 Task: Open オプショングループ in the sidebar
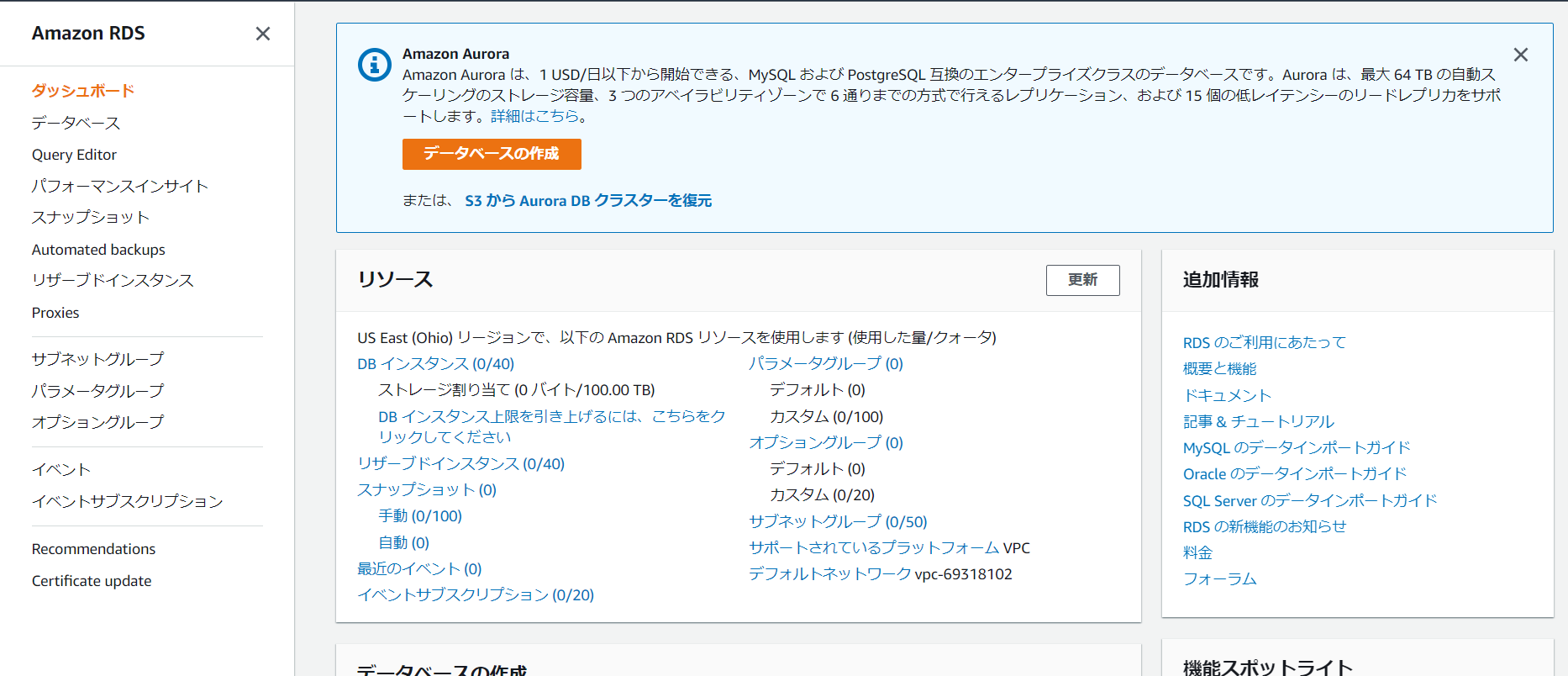pyautogui.click(x=97, y=422)
